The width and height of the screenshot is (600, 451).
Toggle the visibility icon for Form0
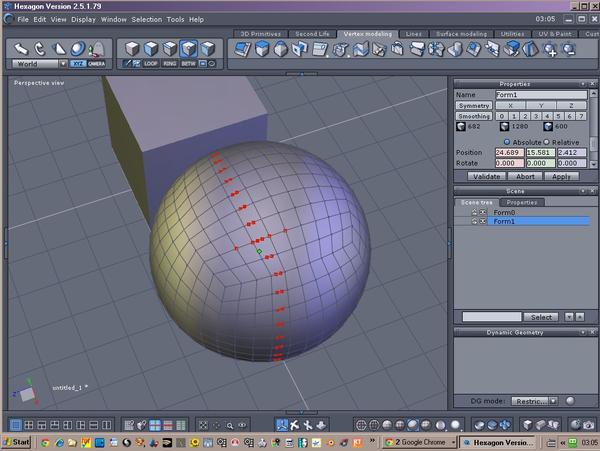[x=474, y=212]
